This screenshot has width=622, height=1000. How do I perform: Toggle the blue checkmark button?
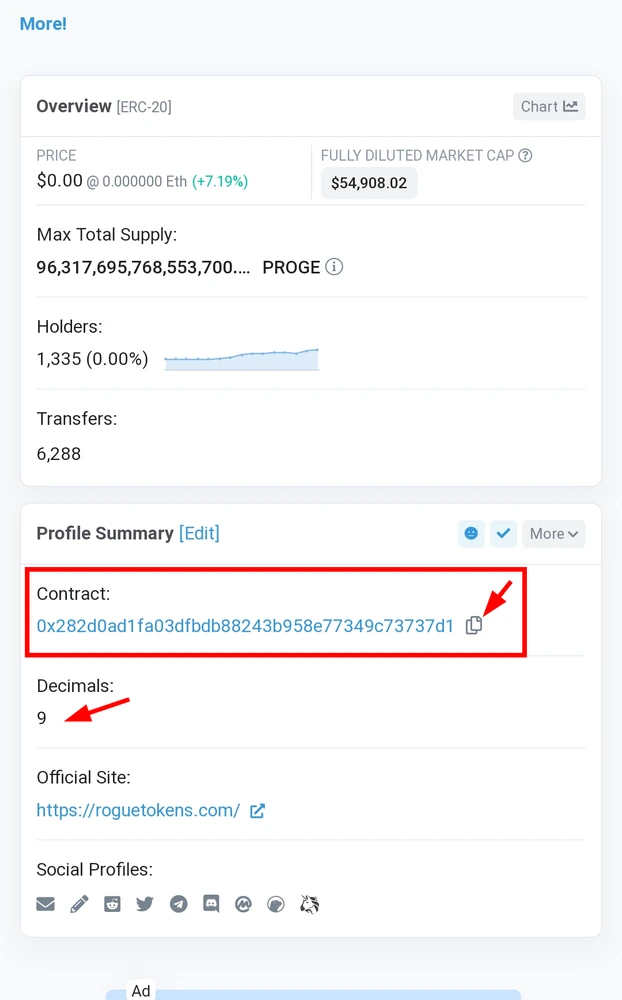click(503, 533)
